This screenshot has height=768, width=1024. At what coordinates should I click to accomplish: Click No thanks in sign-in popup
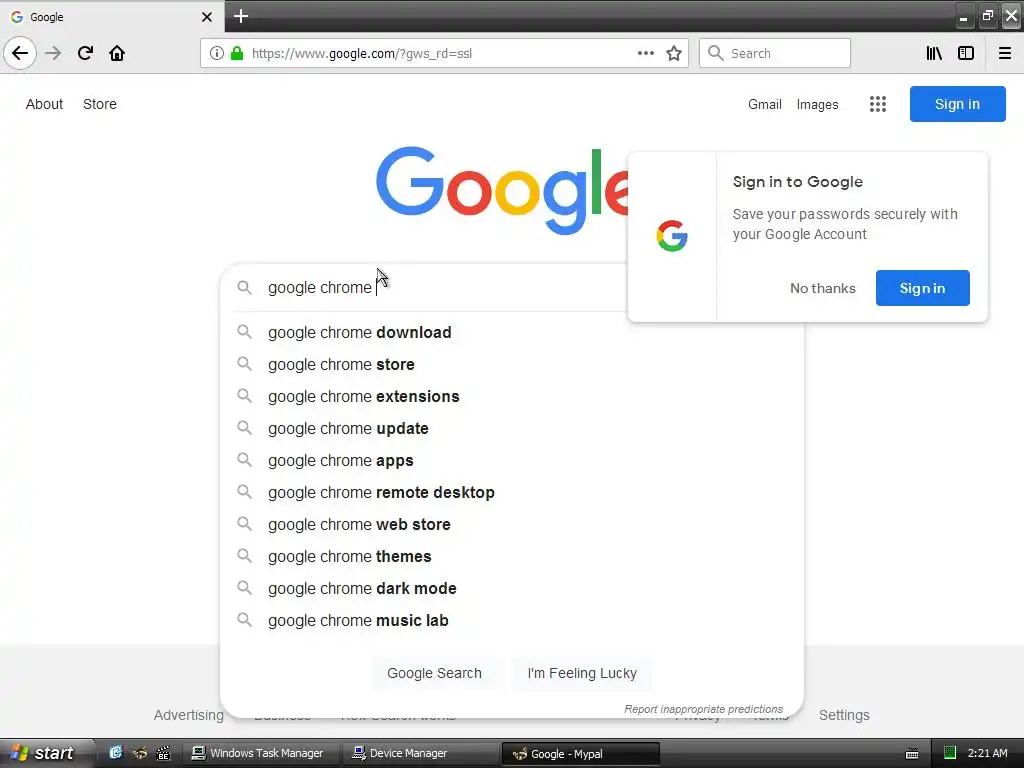click(823, 288)
